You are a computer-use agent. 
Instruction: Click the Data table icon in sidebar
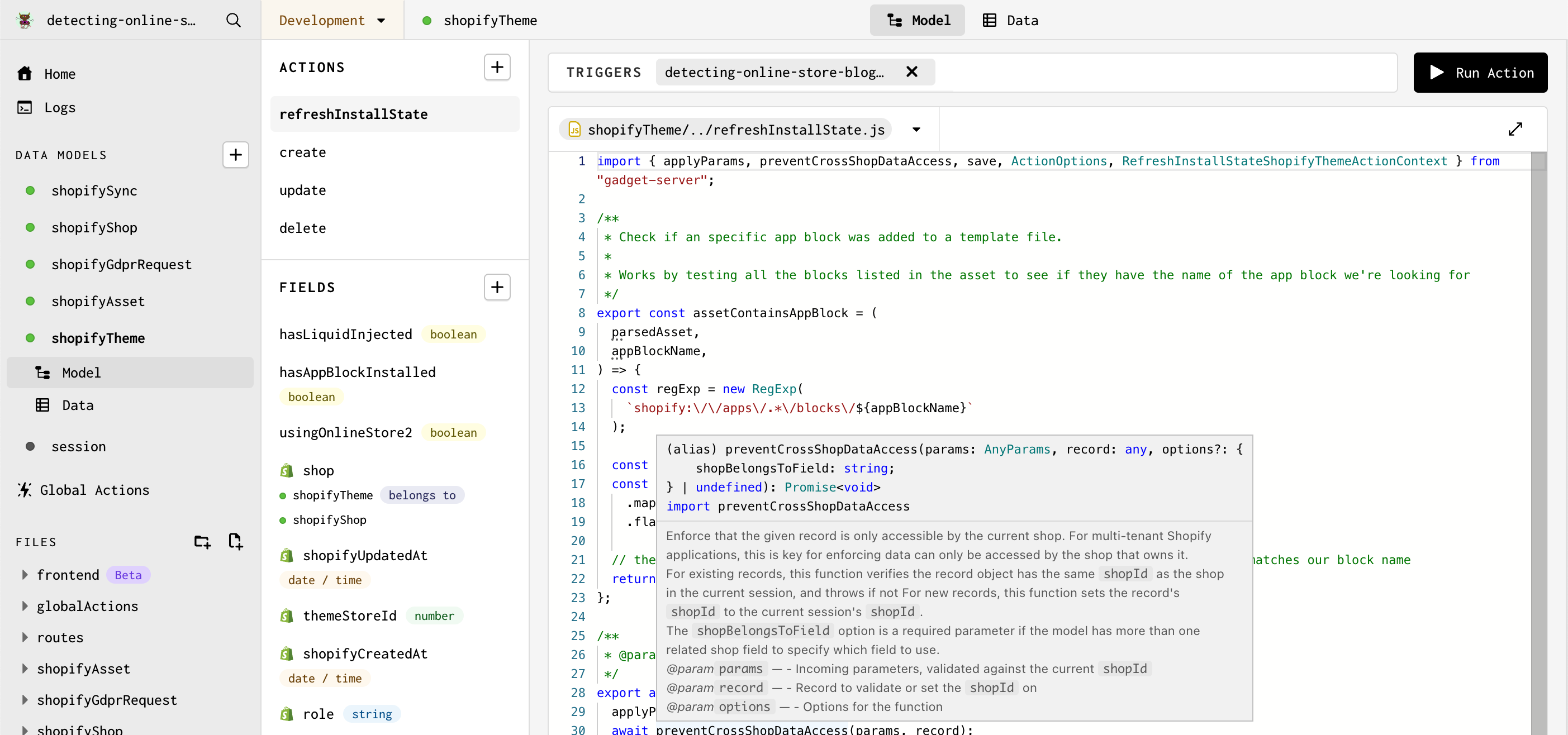click(42, 405)
